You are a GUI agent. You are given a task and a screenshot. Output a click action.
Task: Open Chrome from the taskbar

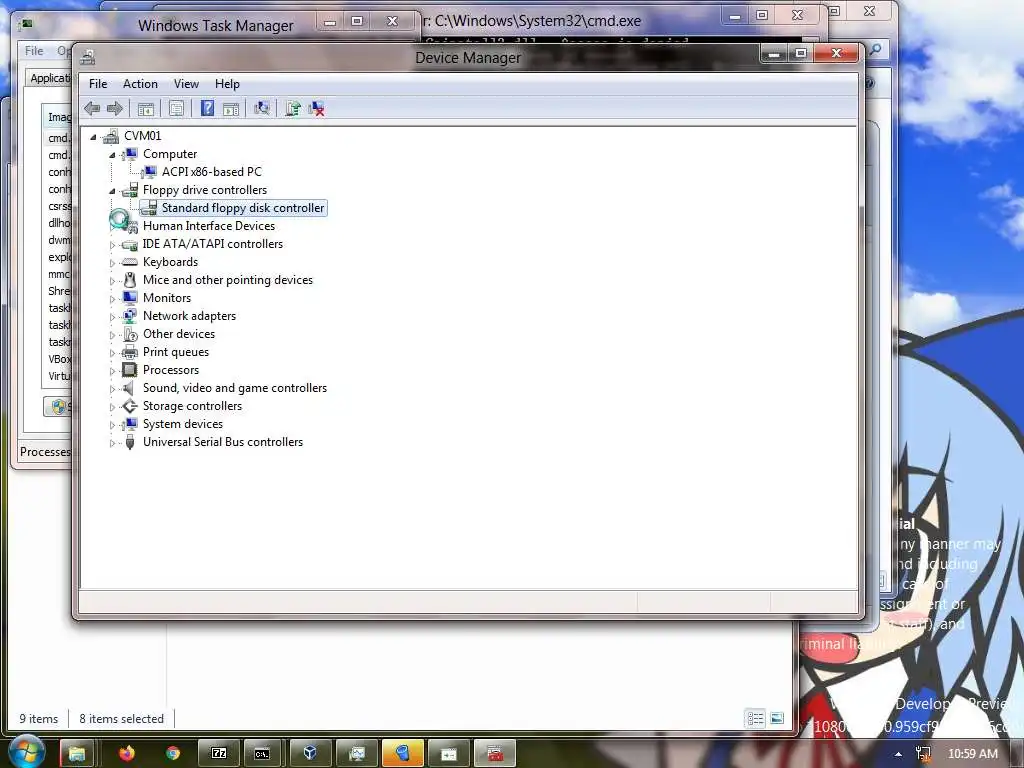(x=172, y=754)
